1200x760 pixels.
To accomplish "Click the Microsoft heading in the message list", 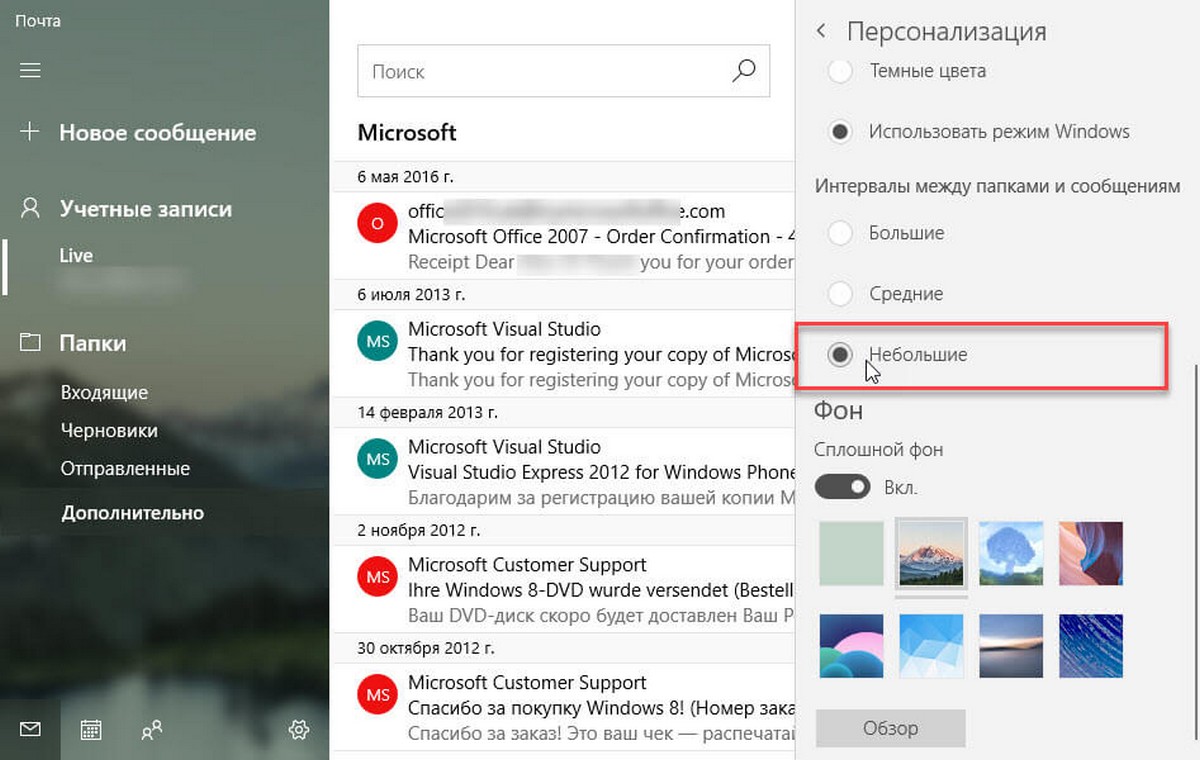I will (407, 132).
